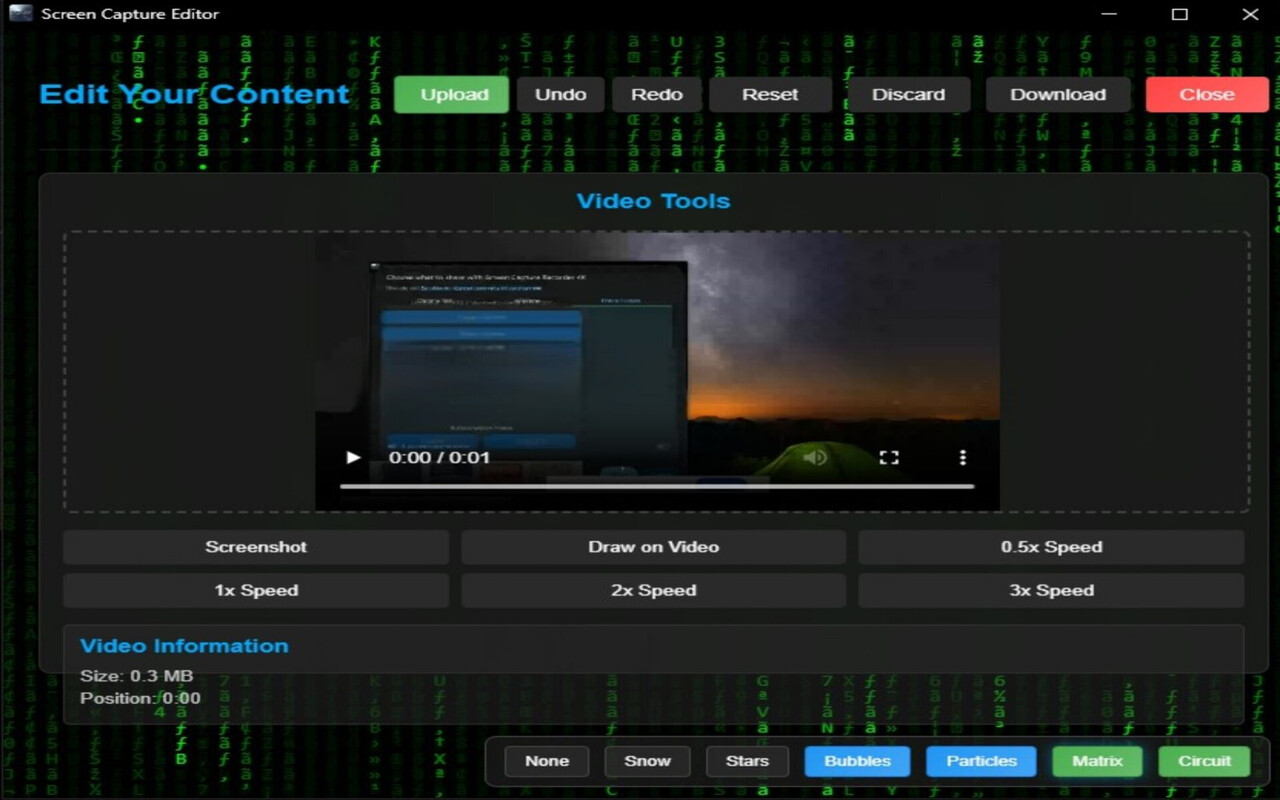Mute the video audio
Image resolution: width=1280 pixels, height=800 pixels.
click(813, 457)
